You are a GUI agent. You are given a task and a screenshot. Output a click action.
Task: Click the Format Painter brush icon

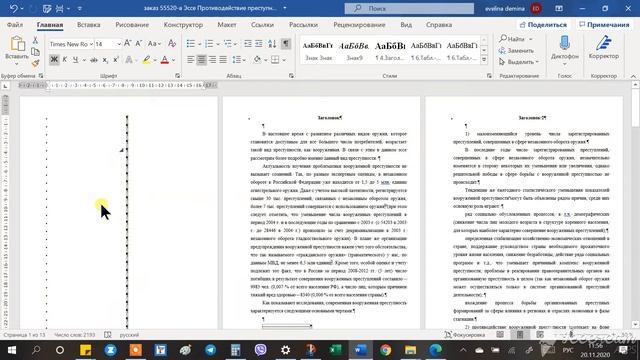(36, 63)
